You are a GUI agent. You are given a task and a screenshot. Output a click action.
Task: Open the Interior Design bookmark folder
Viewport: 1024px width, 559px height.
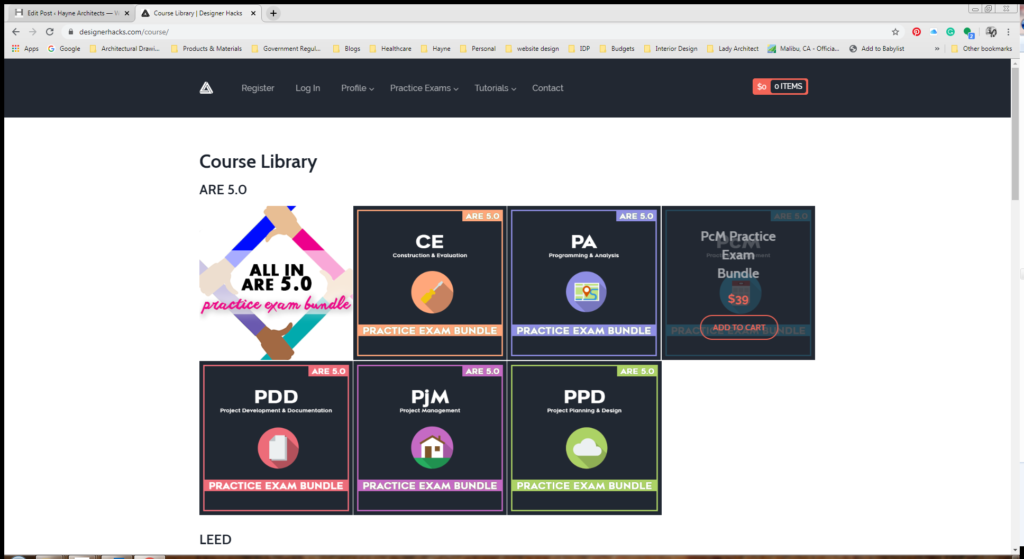(x=671, y=48)
